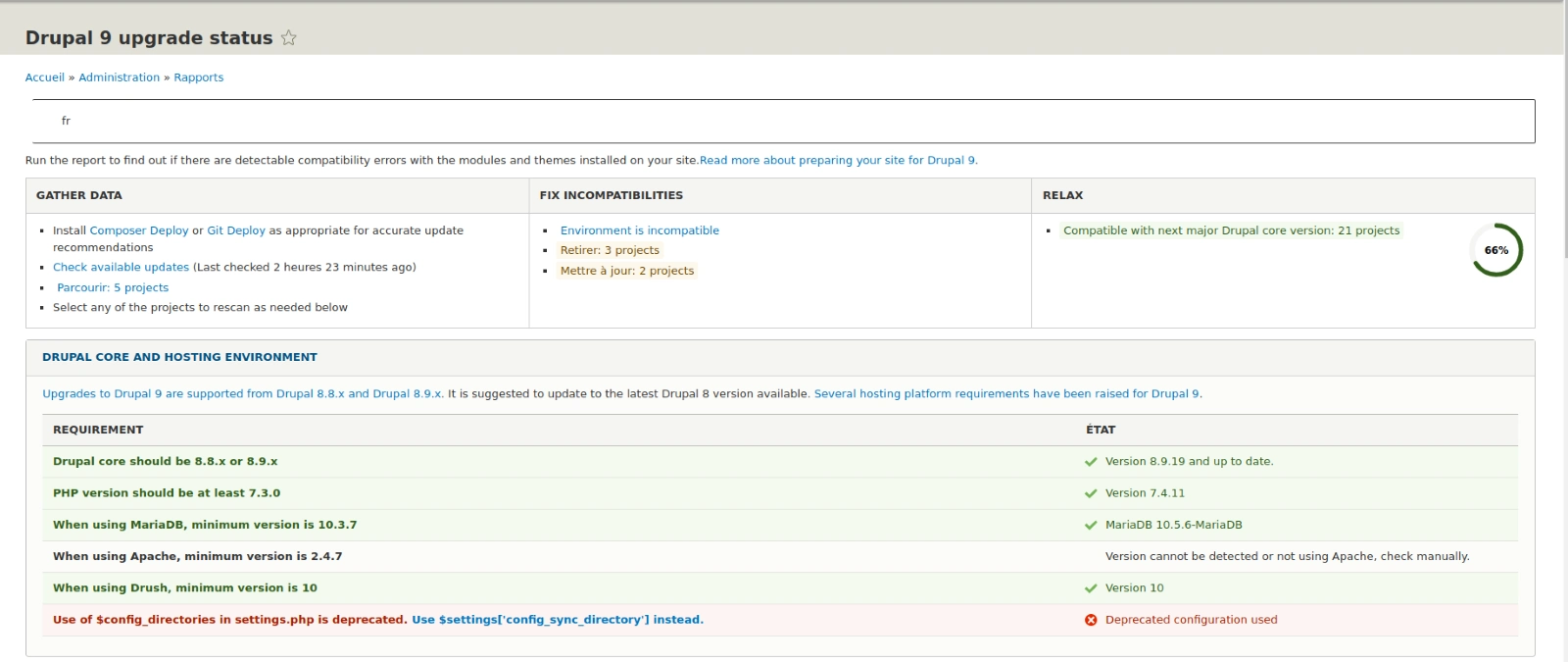Click Compatible with next major Drupal core link

click(1232, 230)
